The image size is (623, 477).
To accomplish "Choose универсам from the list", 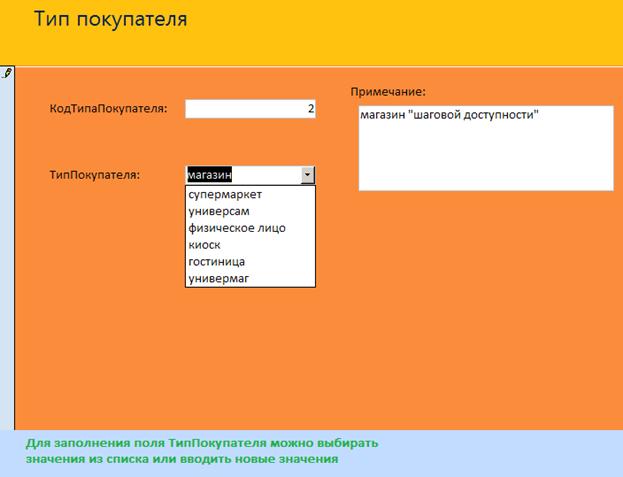I will click(x=250, y=211).
